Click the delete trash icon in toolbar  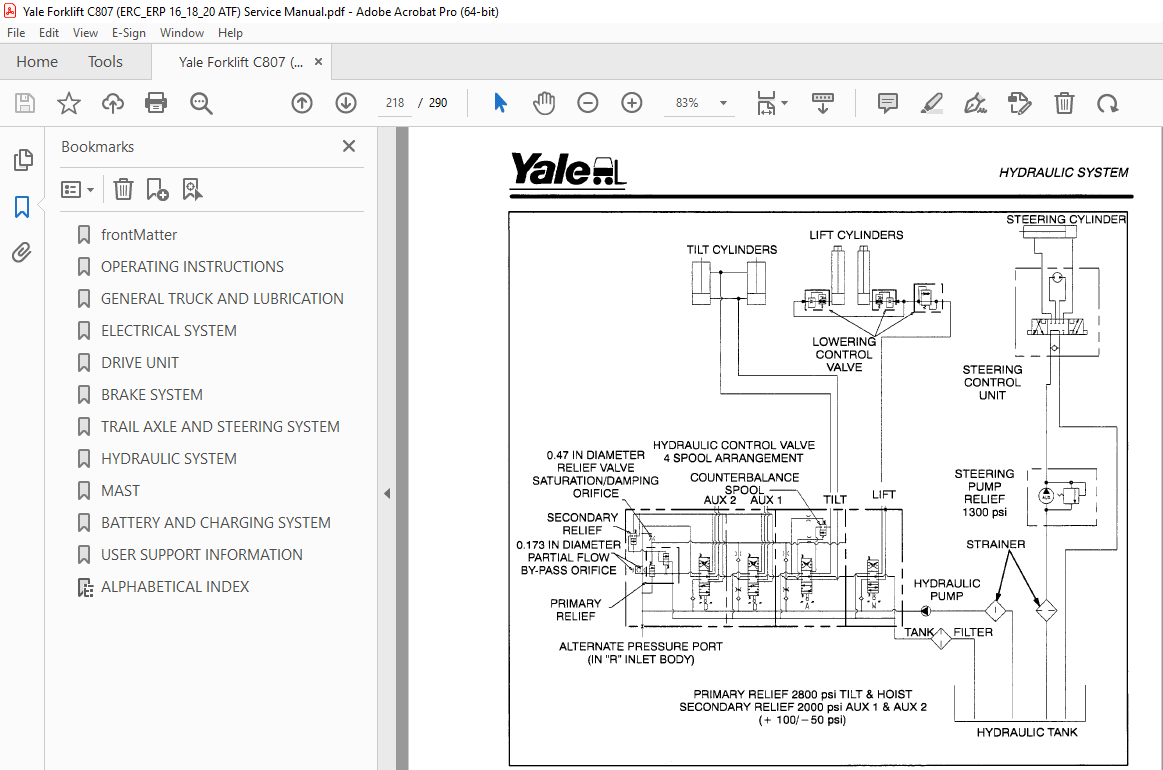click(x=1064, y=103)
